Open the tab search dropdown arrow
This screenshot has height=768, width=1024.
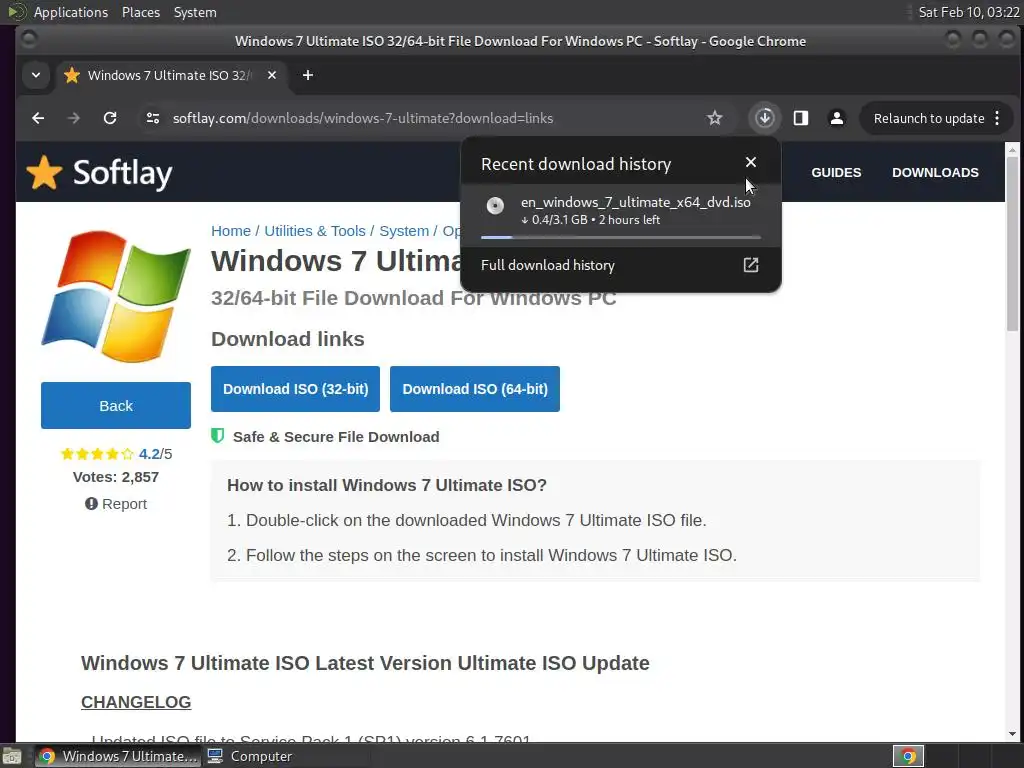[x=36, y=75]
